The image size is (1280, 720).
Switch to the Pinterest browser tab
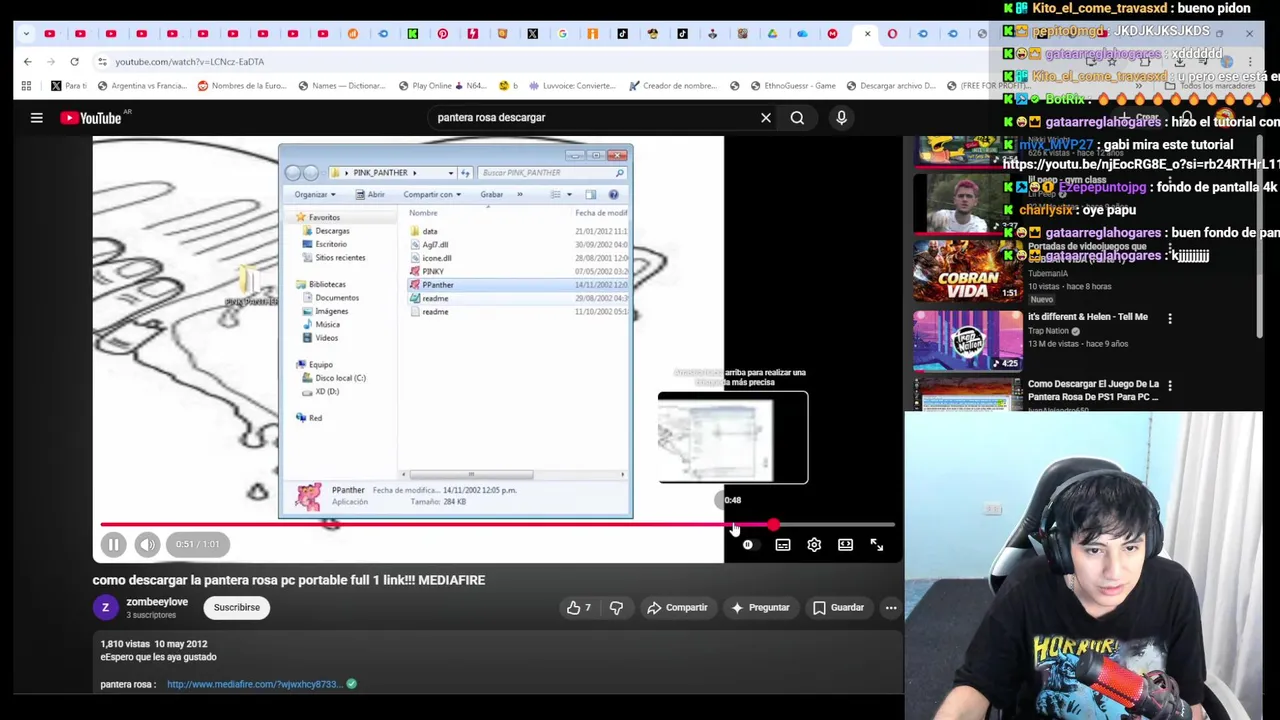pyautogui.click(x=443, y=34)
